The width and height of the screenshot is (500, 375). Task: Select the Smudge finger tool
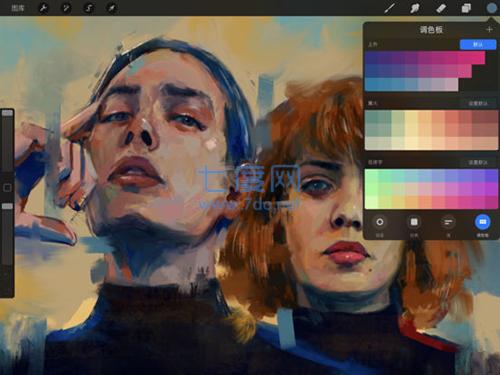click(415, 8)
